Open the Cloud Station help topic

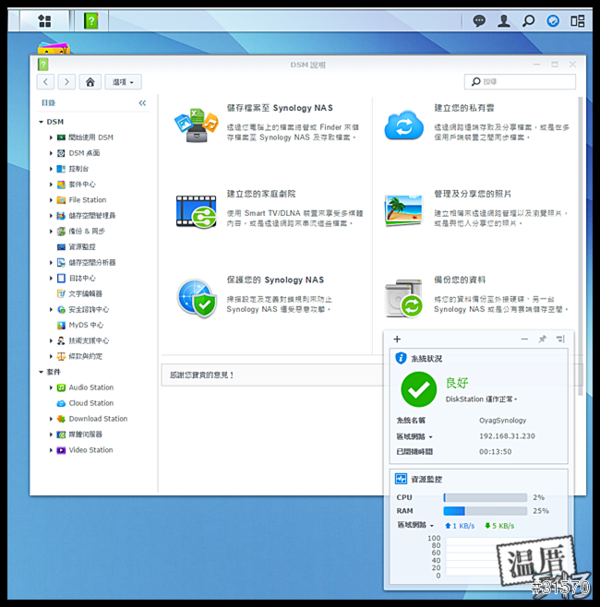point(91,403)
